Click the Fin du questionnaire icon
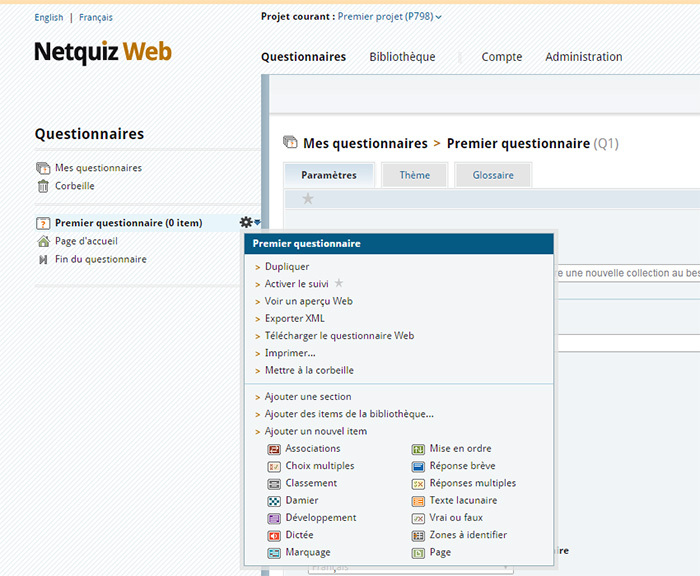The height and width of the screenshot is (576, 700). point(43,259)
